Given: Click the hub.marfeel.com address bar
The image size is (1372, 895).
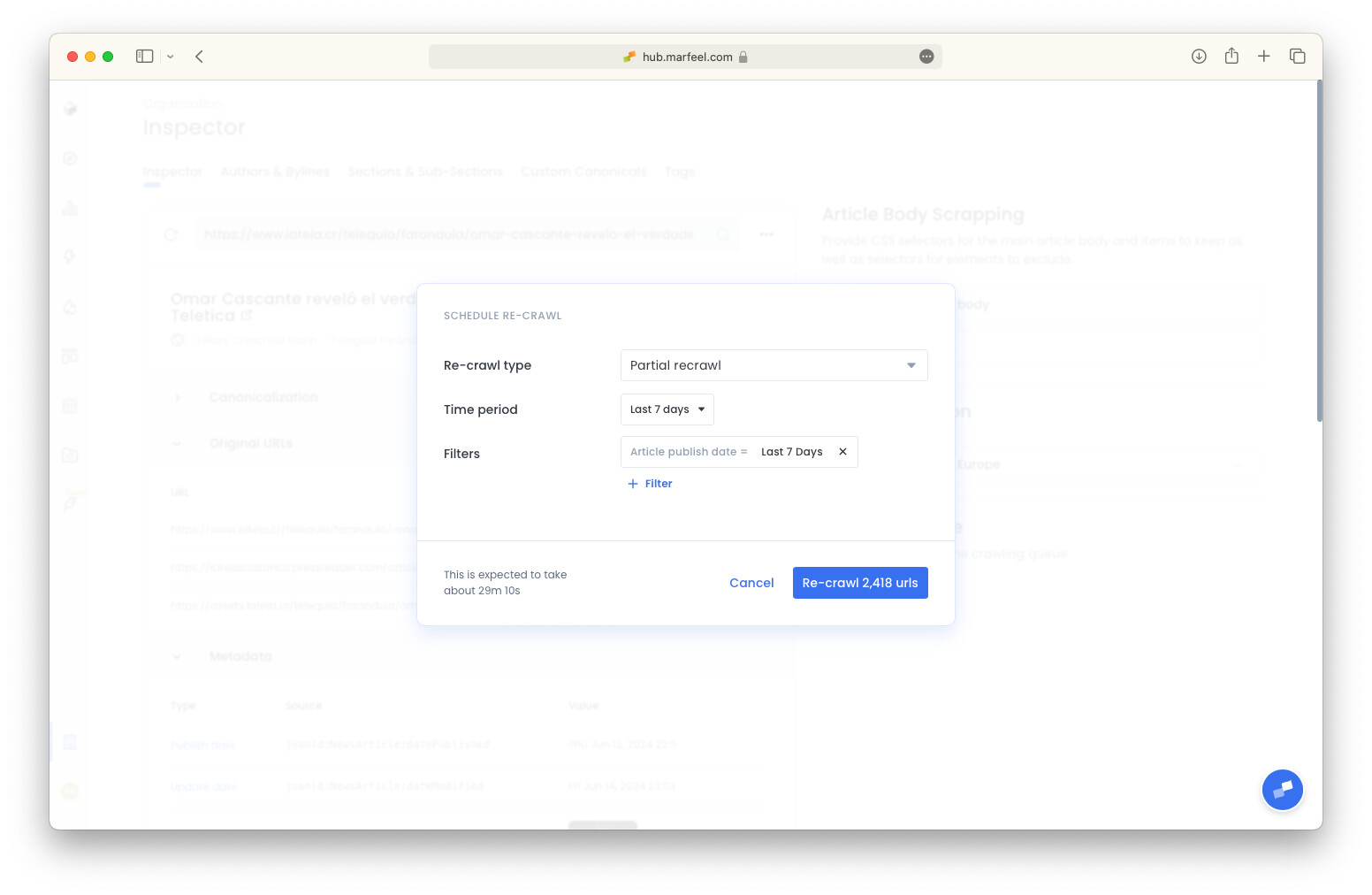Looking at the screenshot, I should tap(686, 57).
